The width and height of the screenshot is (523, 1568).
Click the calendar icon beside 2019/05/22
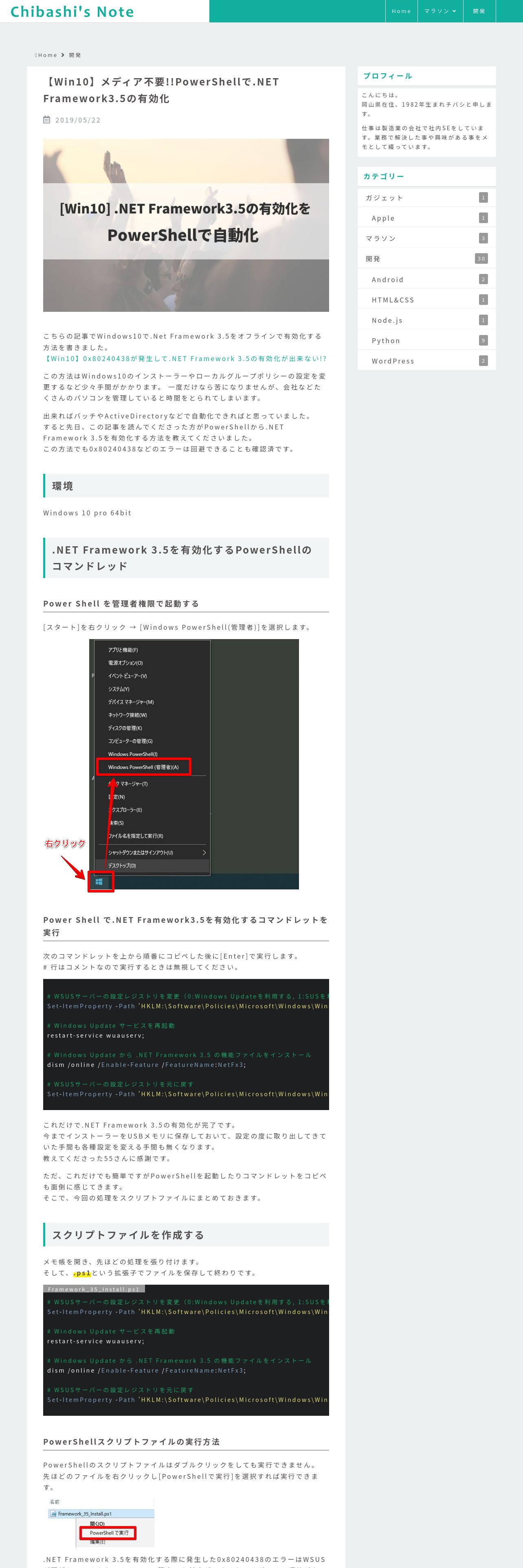pyautogui.click(x=47, y=120)
